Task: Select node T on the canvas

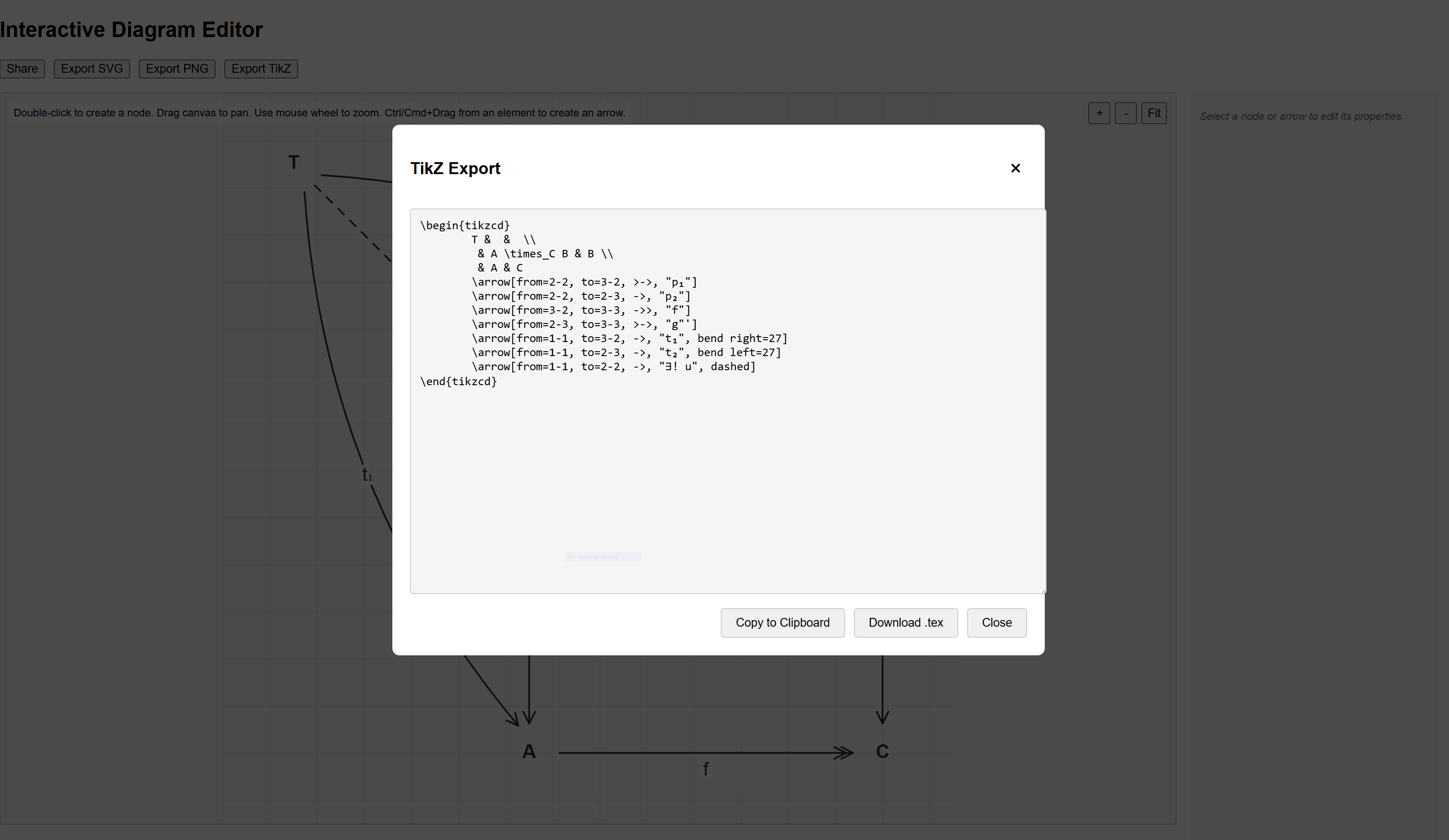Action: [x=294, y=163]
